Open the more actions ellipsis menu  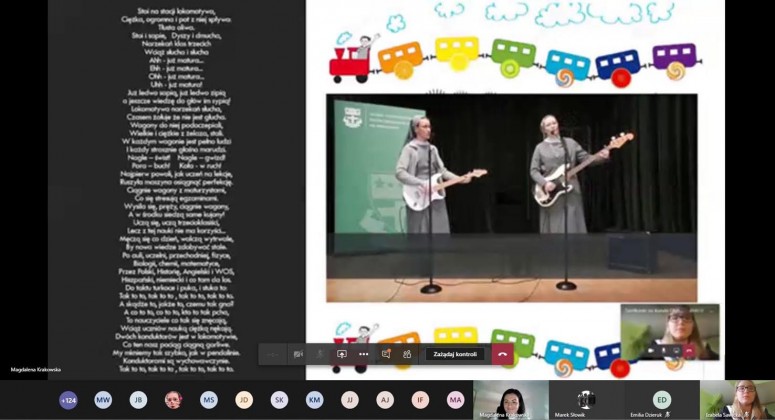click(364, 354)
